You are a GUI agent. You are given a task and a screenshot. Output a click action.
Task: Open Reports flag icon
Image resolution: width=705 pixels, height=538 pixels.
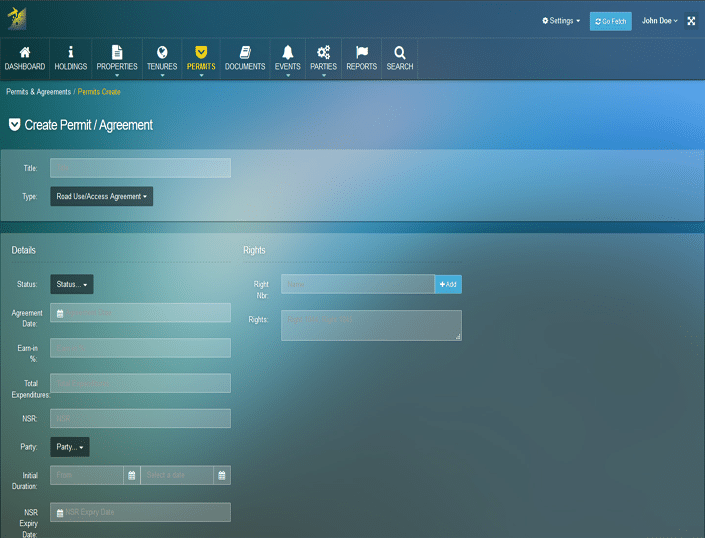(x=361, y=52)
